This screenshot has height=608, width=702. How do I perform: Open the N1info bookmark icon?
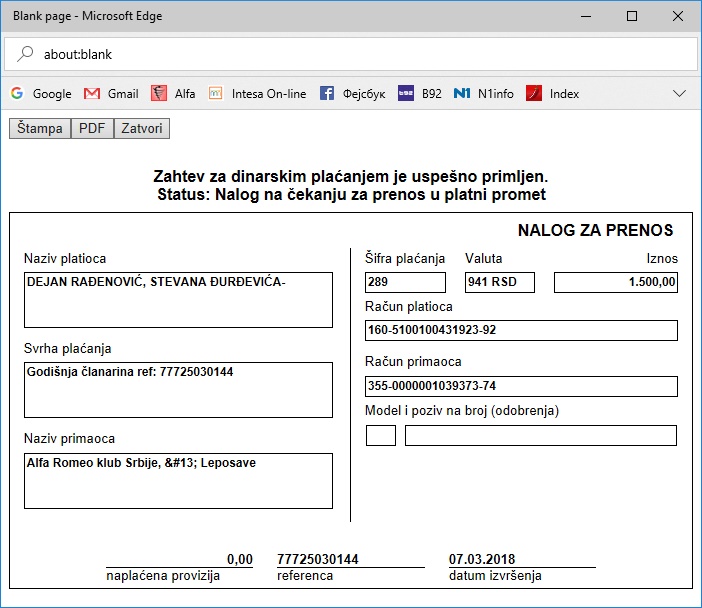click(462, 93)
